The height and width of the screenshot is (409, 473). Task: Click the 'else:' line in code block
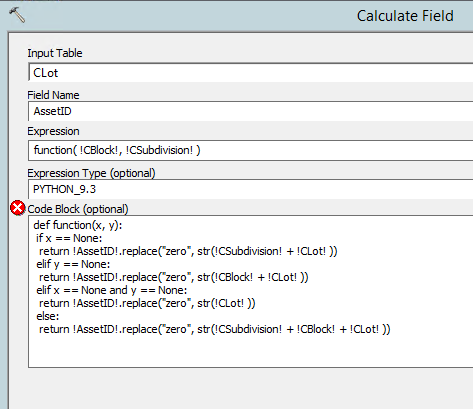tap(48, 316)
